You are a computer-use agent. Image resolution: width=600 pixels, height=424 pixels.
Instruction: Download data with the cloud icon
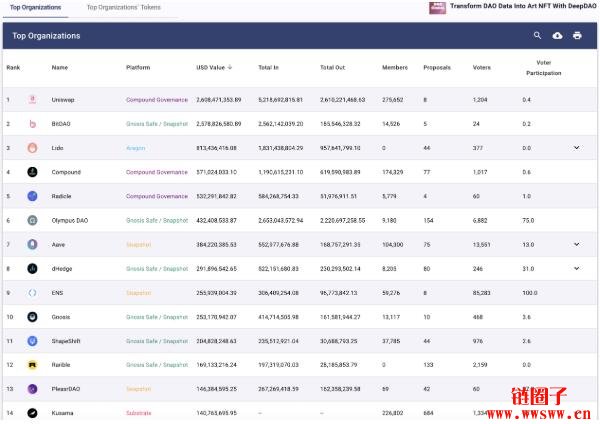click(x=557, y=36)
